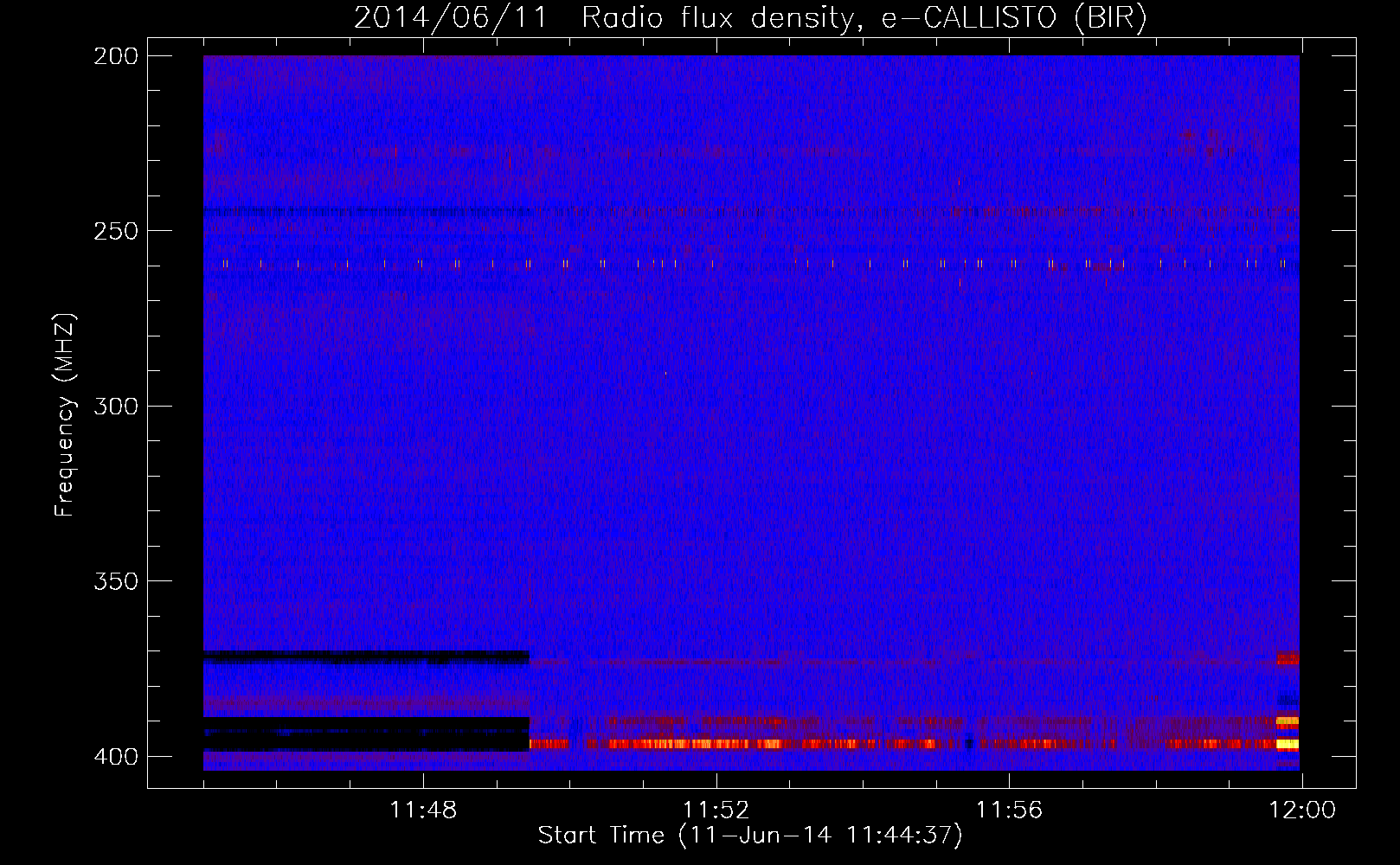Click the black data gap band near 372 MHz

point(366,657)
